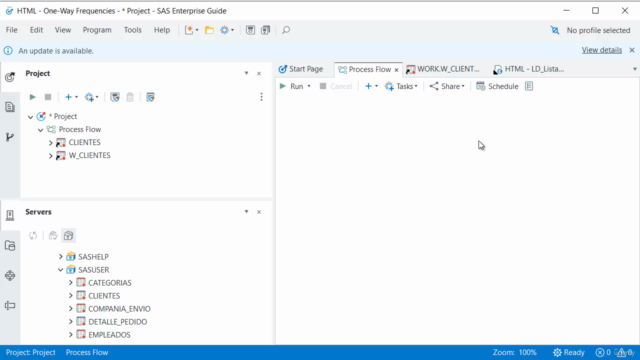The width and height of the screenshot is (640, 360).
Task: Open the tab list overflow dropdown arrow
Action: pyautogui.click(x=635, y=69)
